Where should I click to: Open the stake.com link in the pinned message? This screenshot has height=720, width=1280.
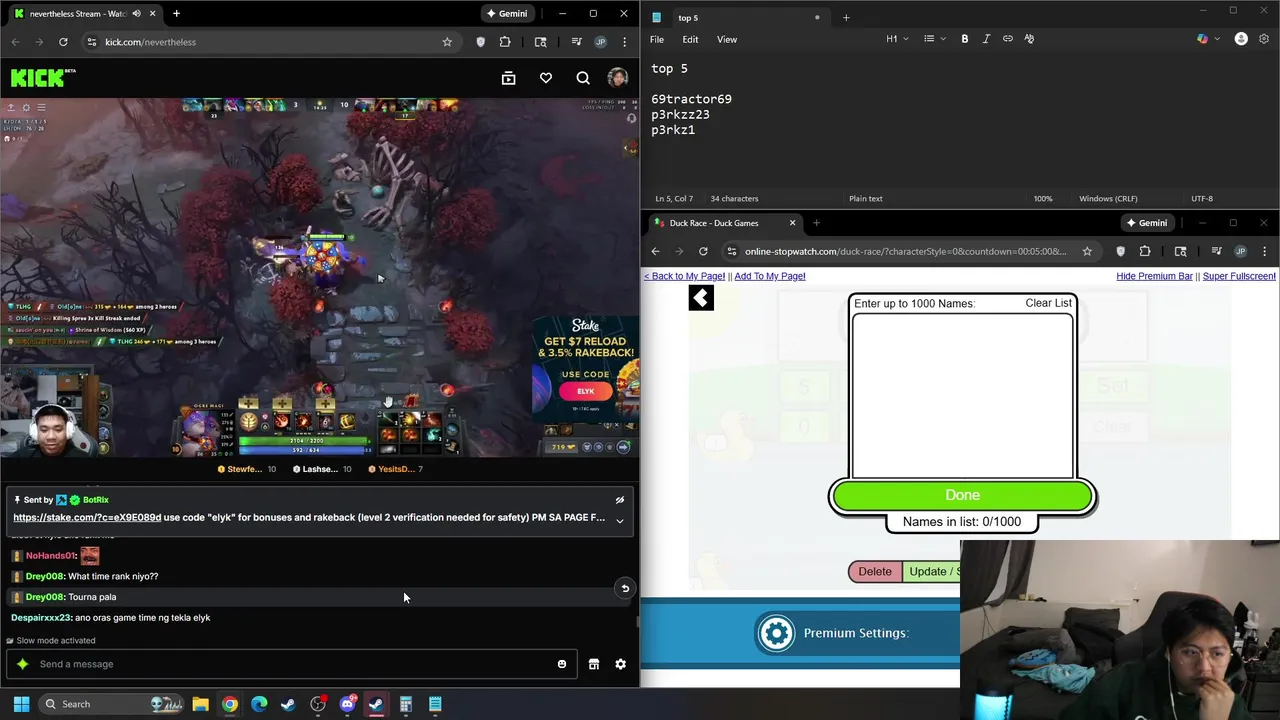pyautogui.click(x=87, y=518)
